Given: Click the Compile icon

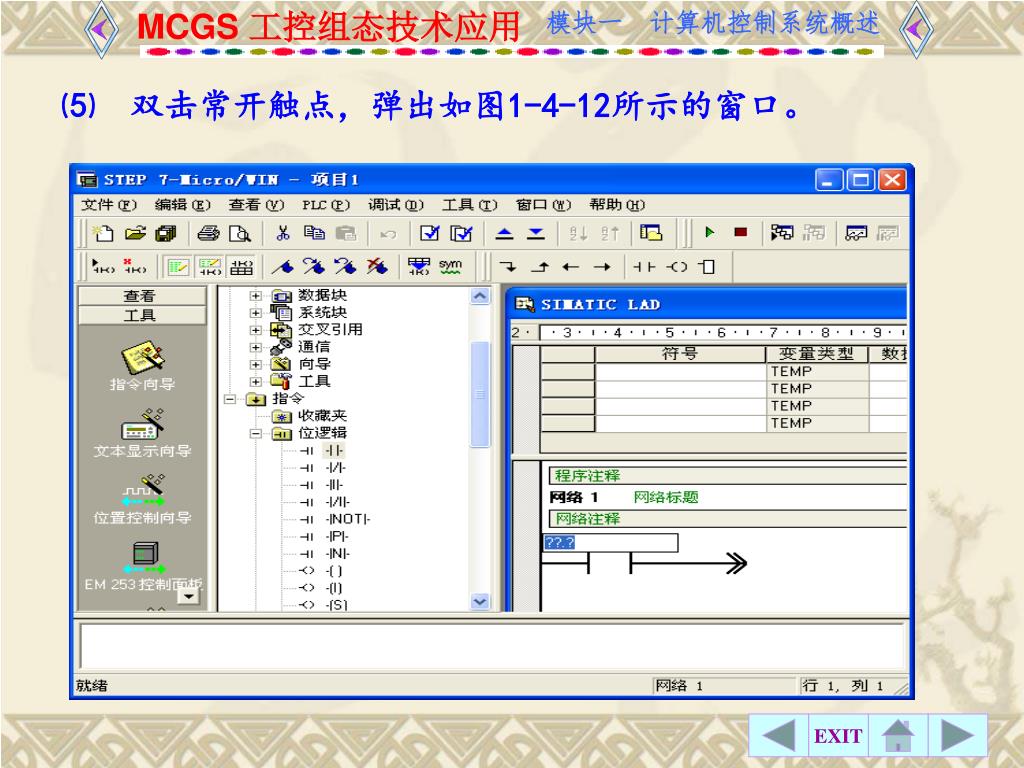Looking at the screenshot, I should [430, 232].
